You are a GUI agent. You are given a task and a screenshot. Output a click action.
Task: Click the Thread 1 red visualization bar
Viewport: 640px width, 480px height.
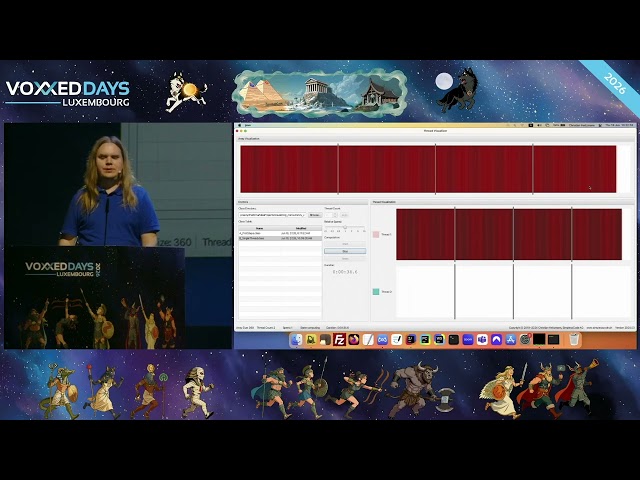point(509,234)
